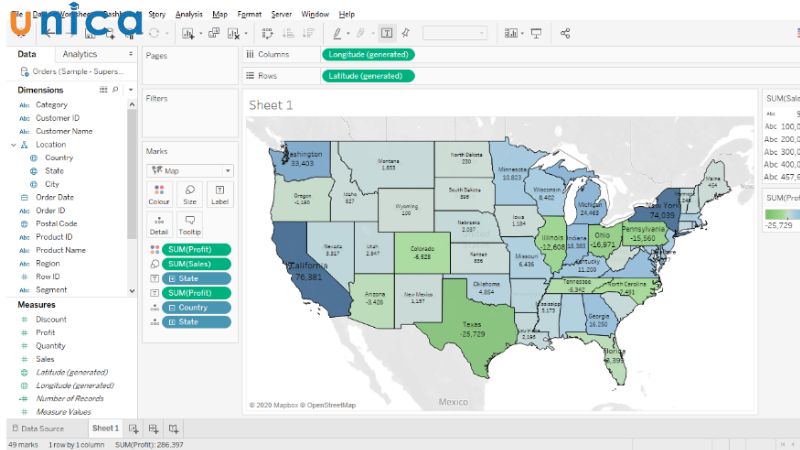
Task: Select the Longitude (generated) pill in Columns
Action: coord(366,54)
